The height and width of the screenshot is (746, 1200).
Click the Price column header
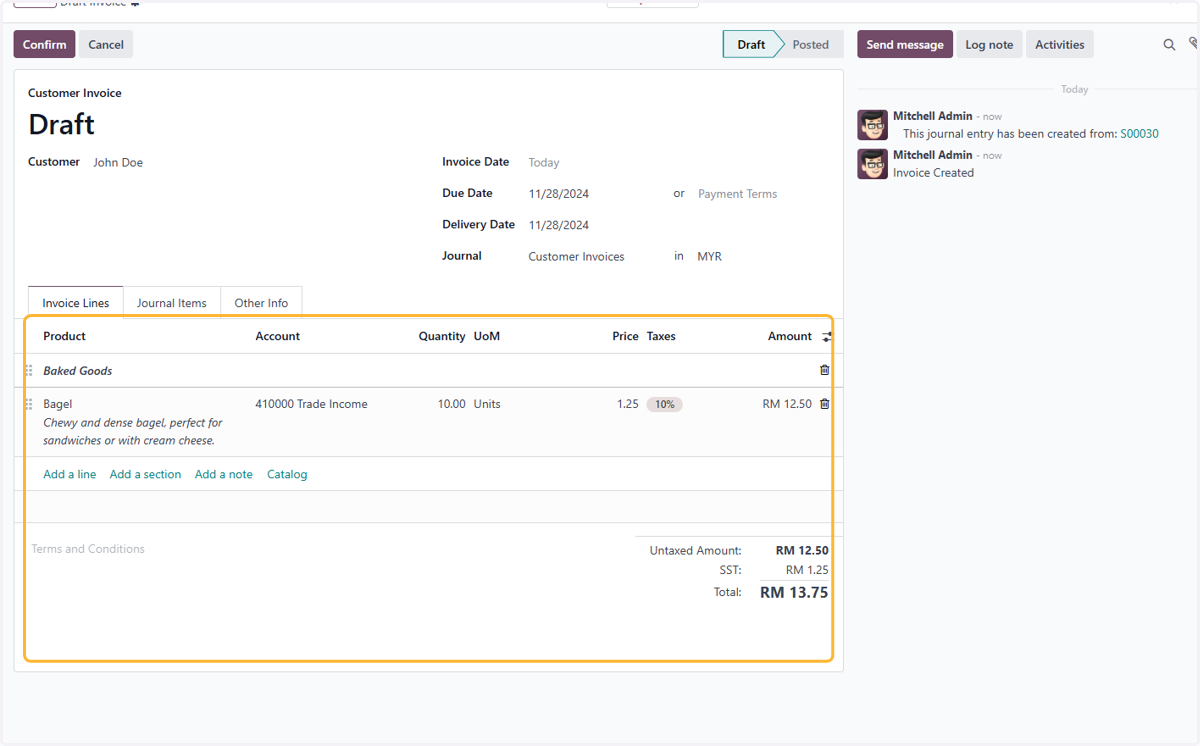(625, 336)
